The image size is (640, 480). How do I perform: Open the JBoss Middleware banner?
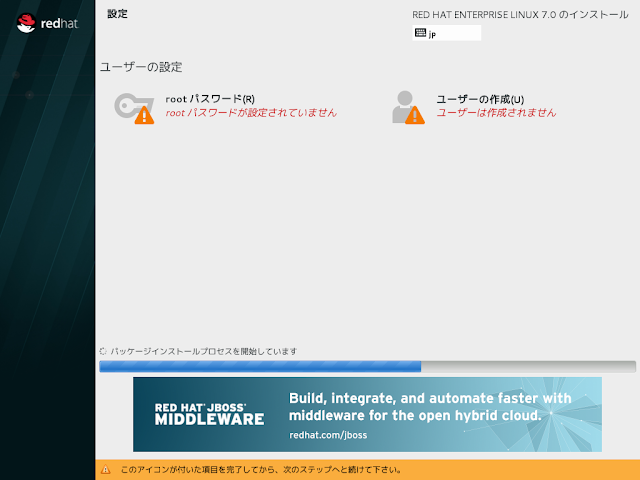pos(367,414)
